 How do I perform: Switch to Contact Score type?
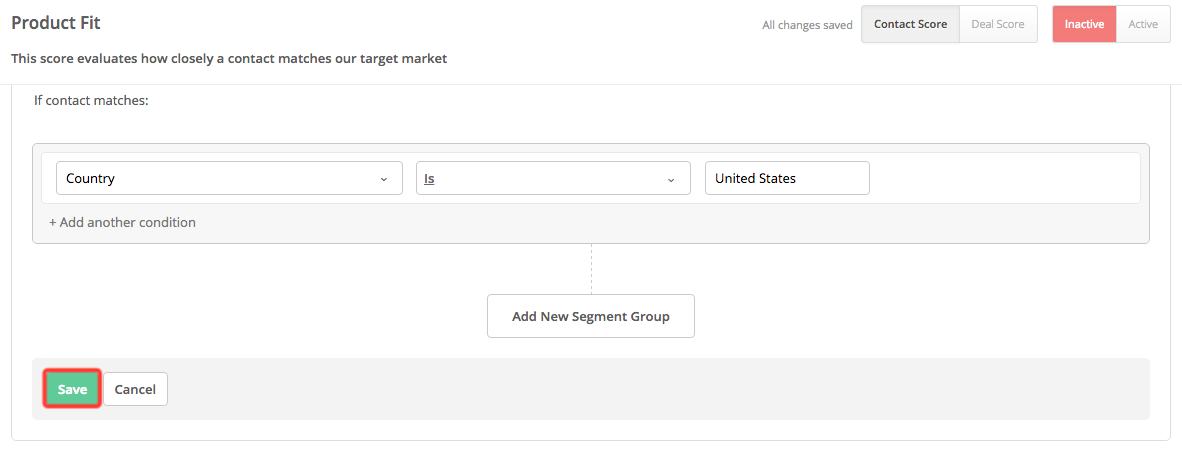[x=910, y=24]
